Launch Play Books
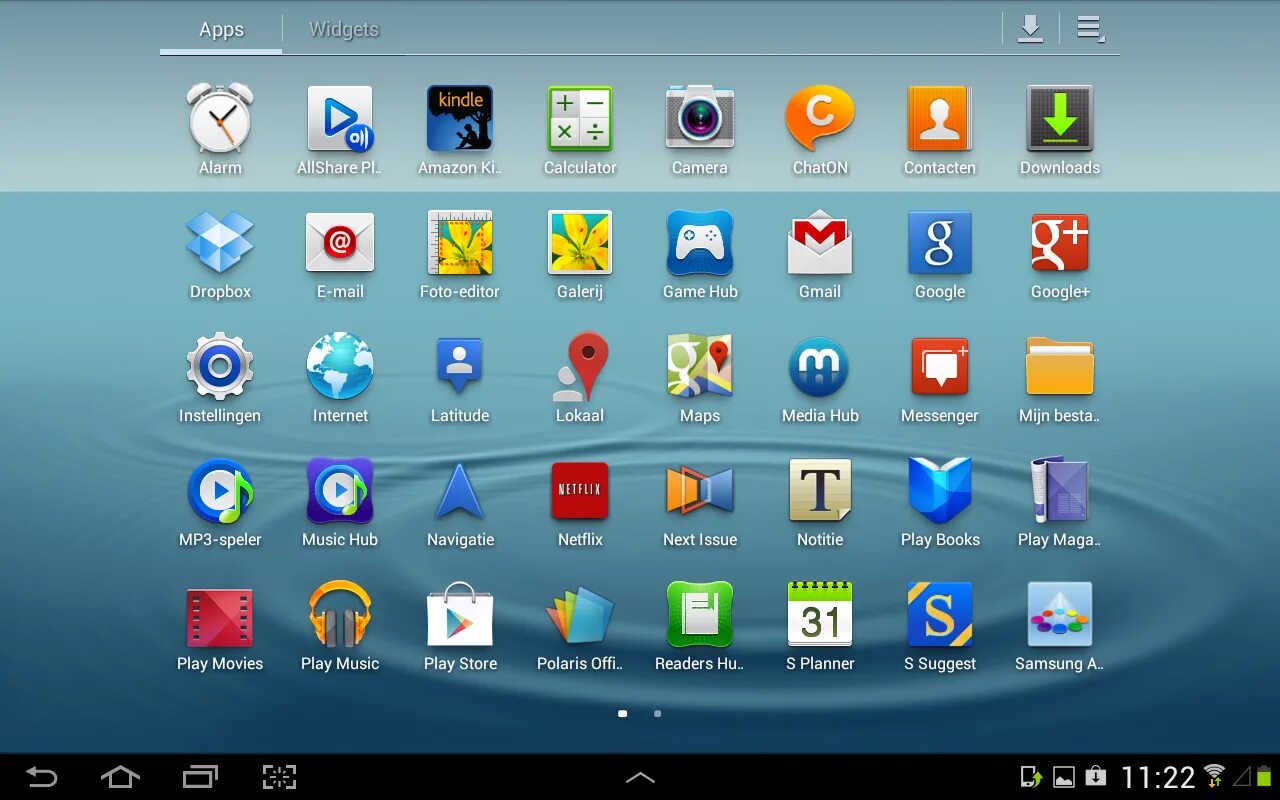The image size is (1280, 800). click(x=940, y=491)
